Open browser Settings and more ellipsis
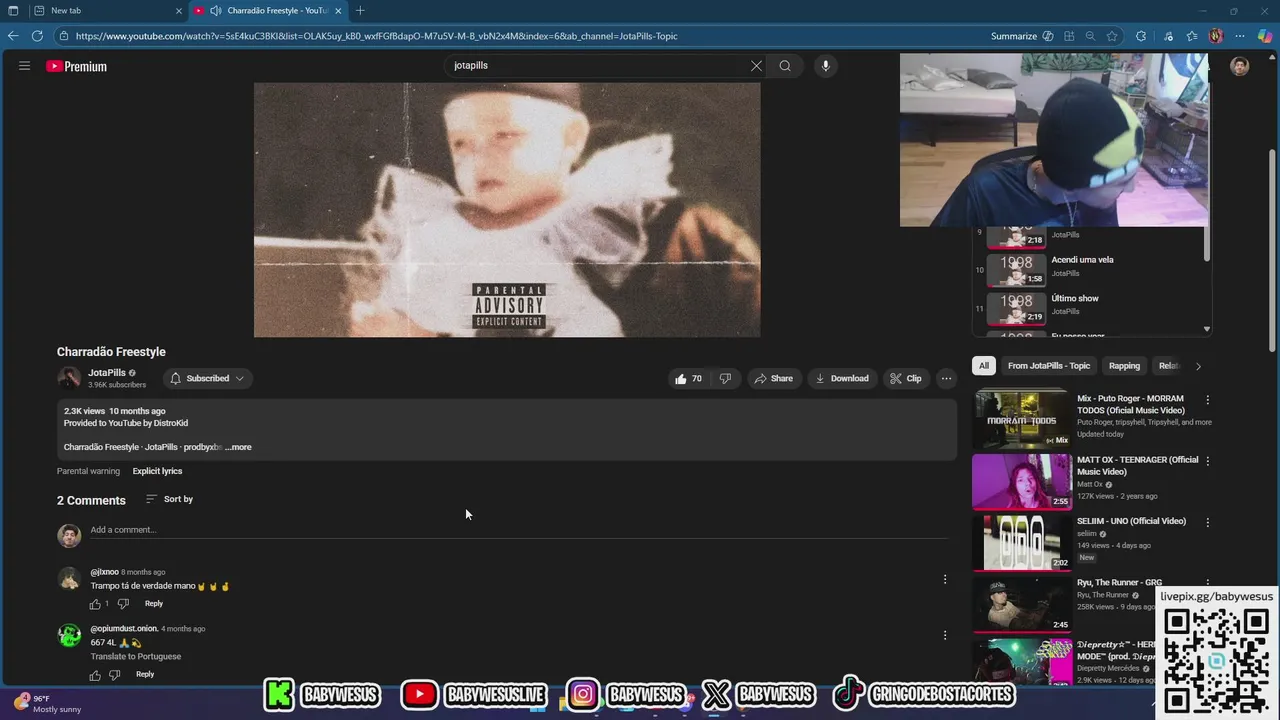 coord(1240,36)
